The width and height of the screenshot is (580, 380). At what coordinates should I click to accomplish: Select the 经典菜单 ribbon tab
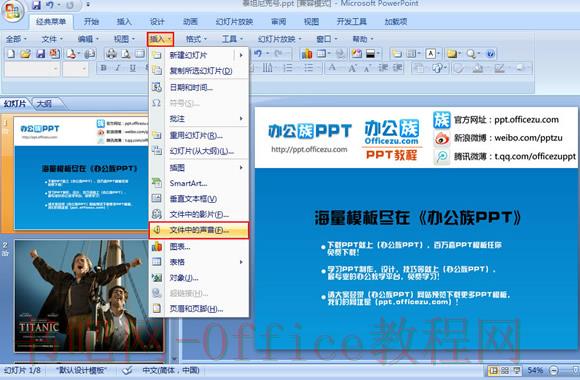click(x=51, y=21)
